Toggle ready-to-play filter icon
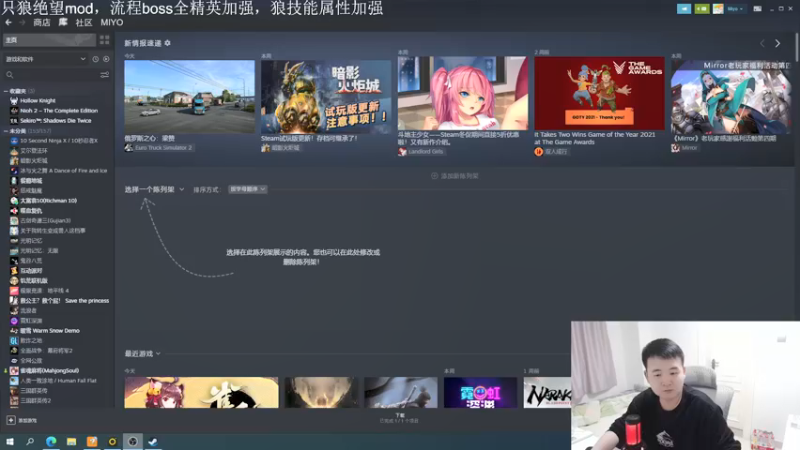This screenshot has width=800, height=450. coord(106,59)
